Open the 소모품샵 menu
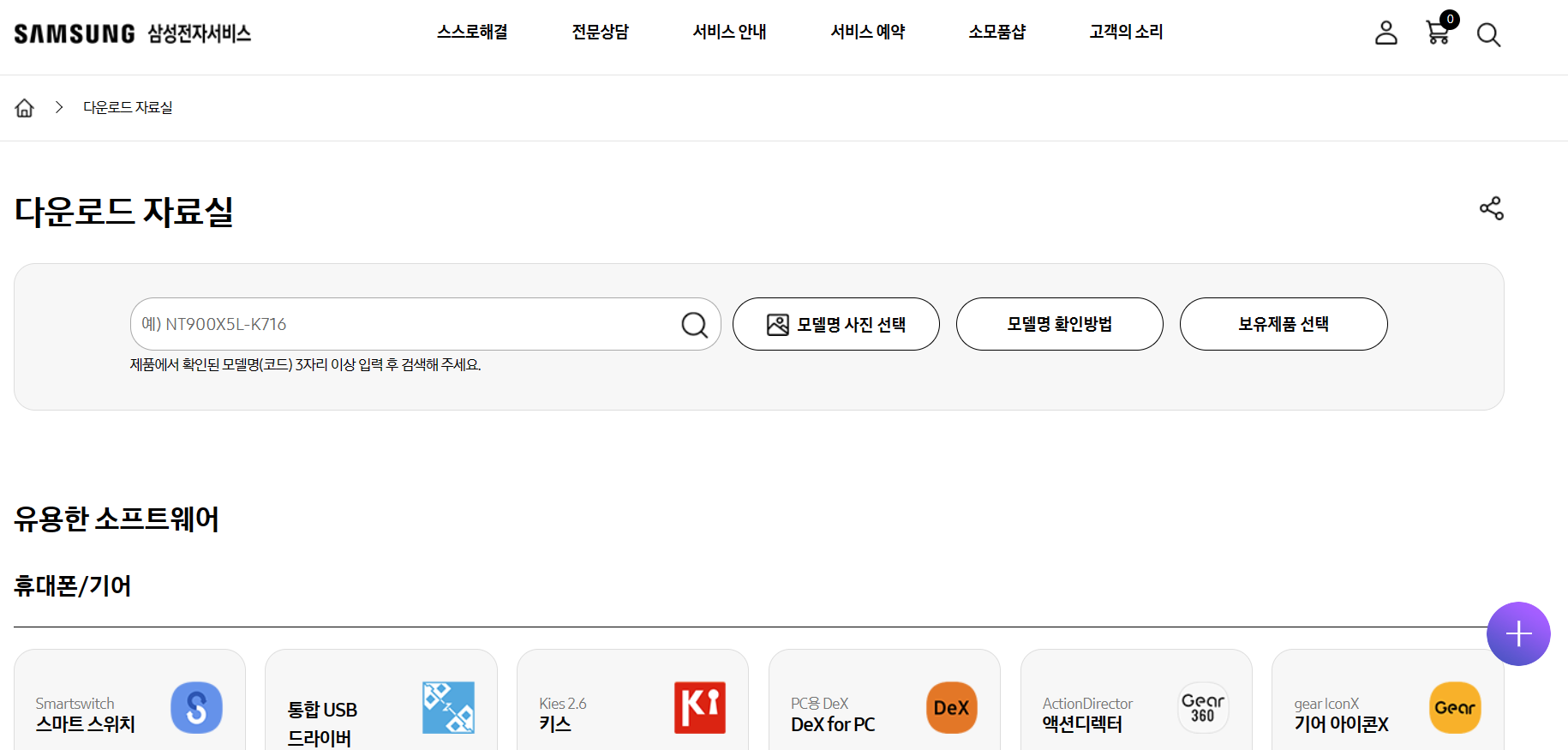The height and width of the screenshot is (750, 1568). point(997,32)
